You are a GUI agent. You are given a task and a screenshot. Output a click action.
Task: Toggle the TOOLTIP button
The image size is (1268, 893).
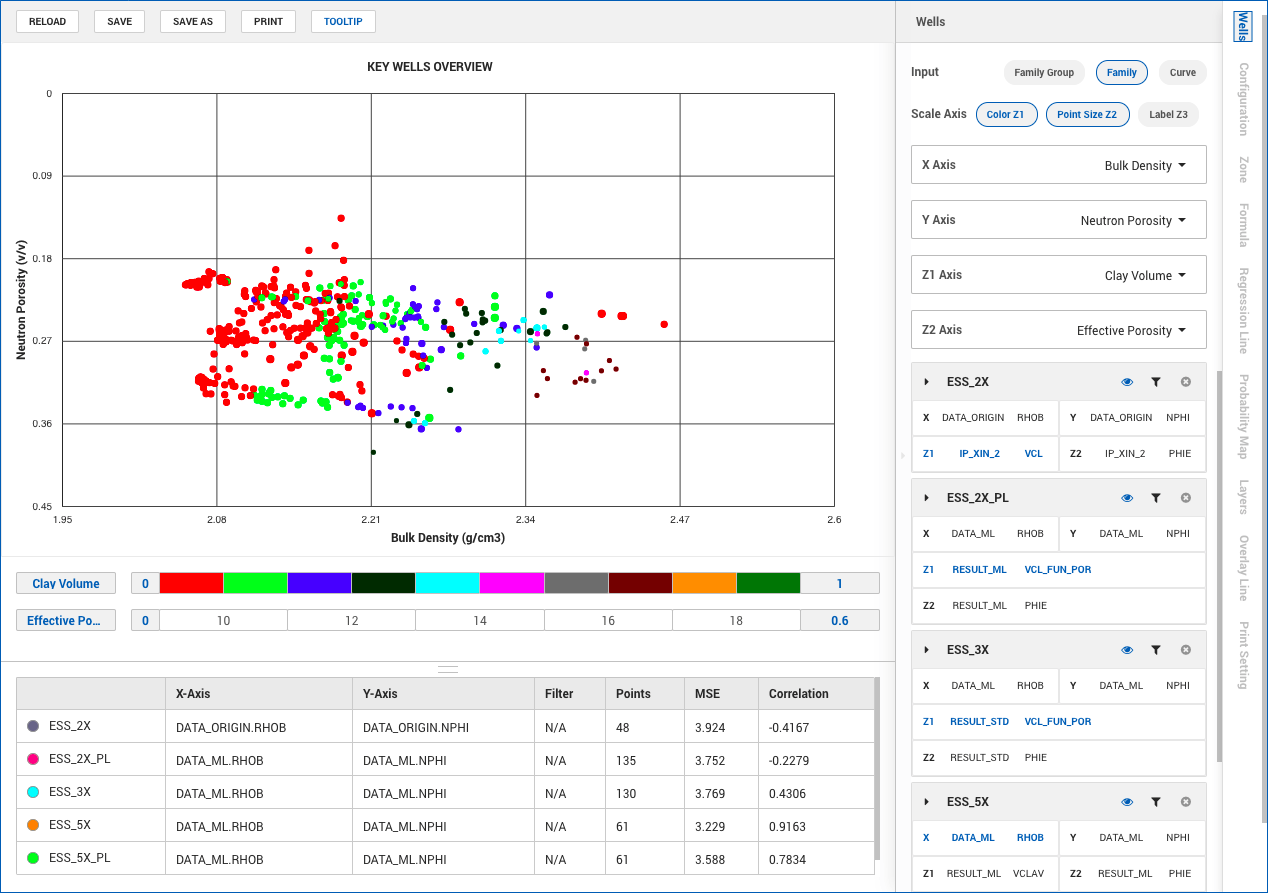[343, 21]
